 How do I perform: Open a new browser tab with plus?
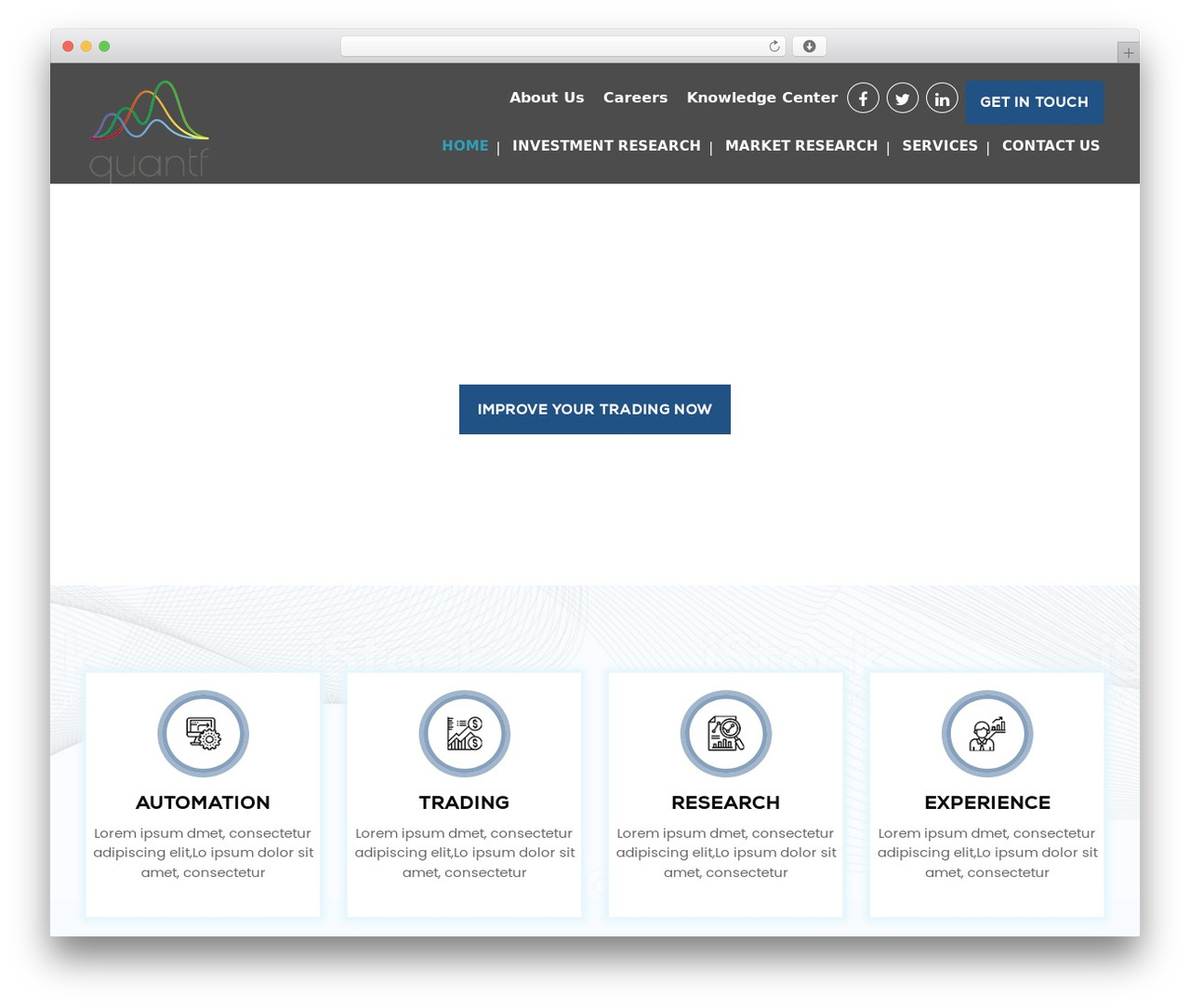(1128, 53)
